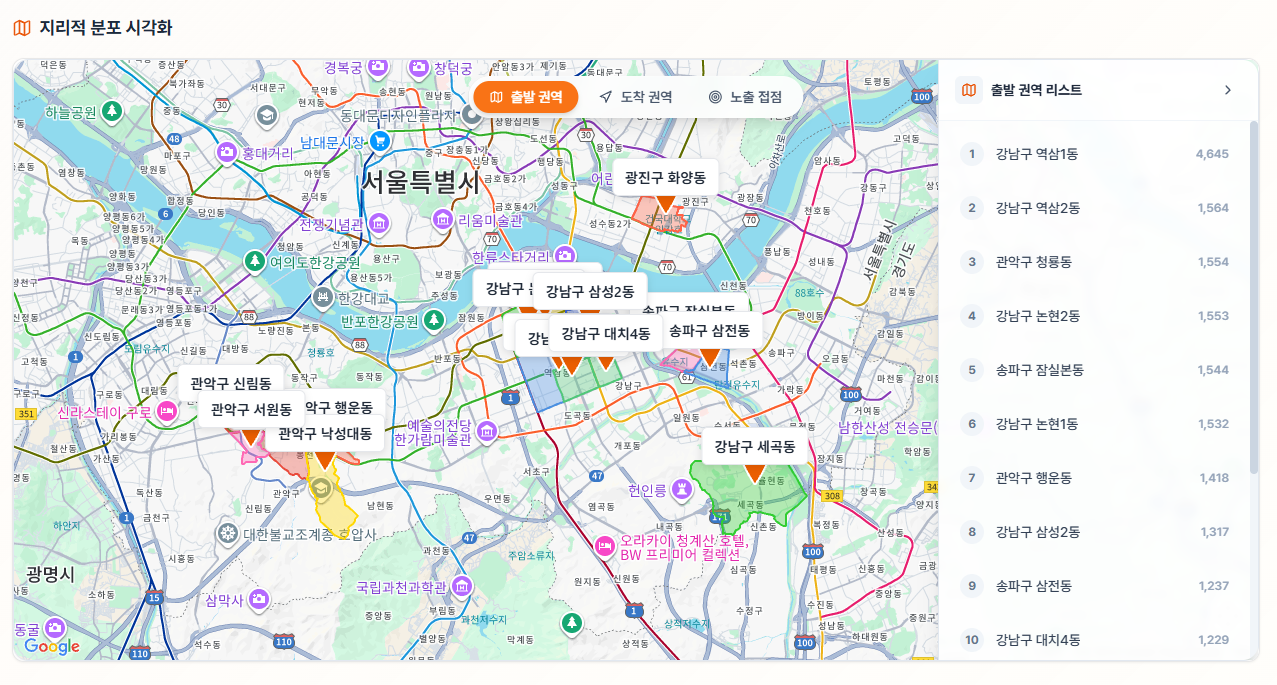Click the 강남구 대치4동 map marker
The image size is (1277, 685).
tap(608, 362)
